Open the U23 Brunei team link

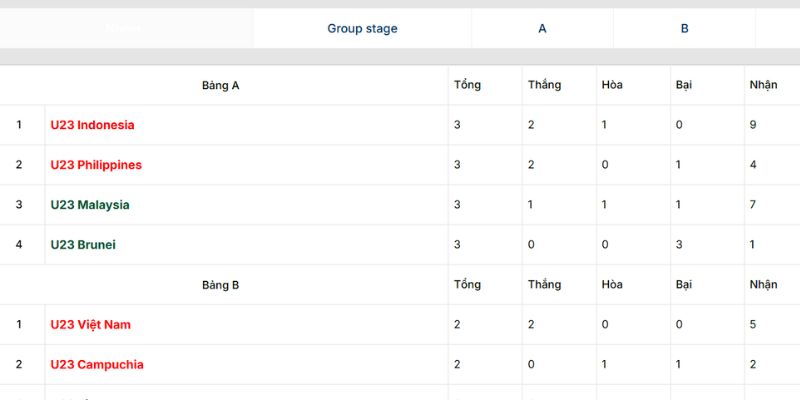click(83, 245)
